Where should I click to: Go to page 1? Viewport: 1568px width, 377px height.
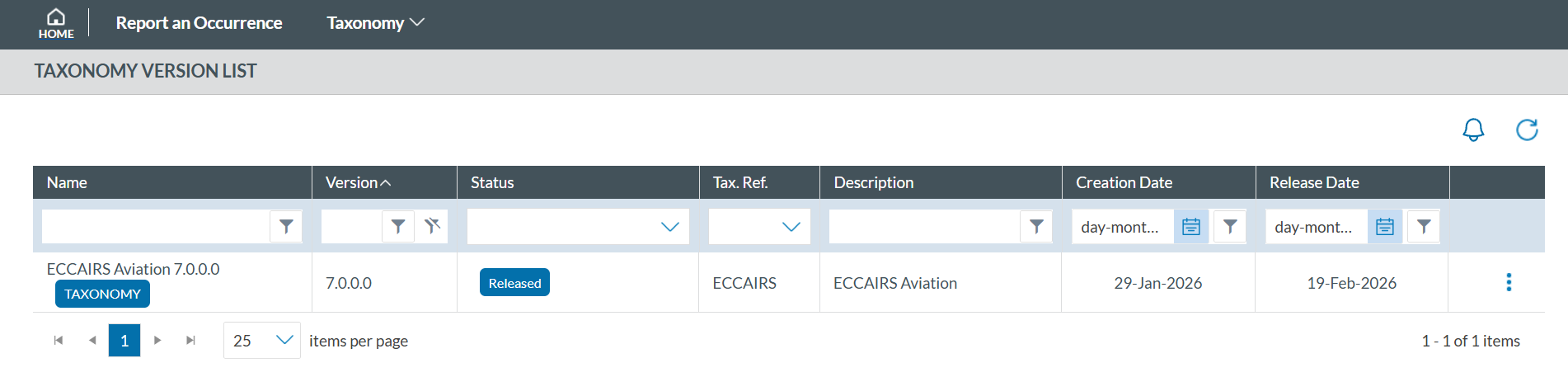(124, 340)
